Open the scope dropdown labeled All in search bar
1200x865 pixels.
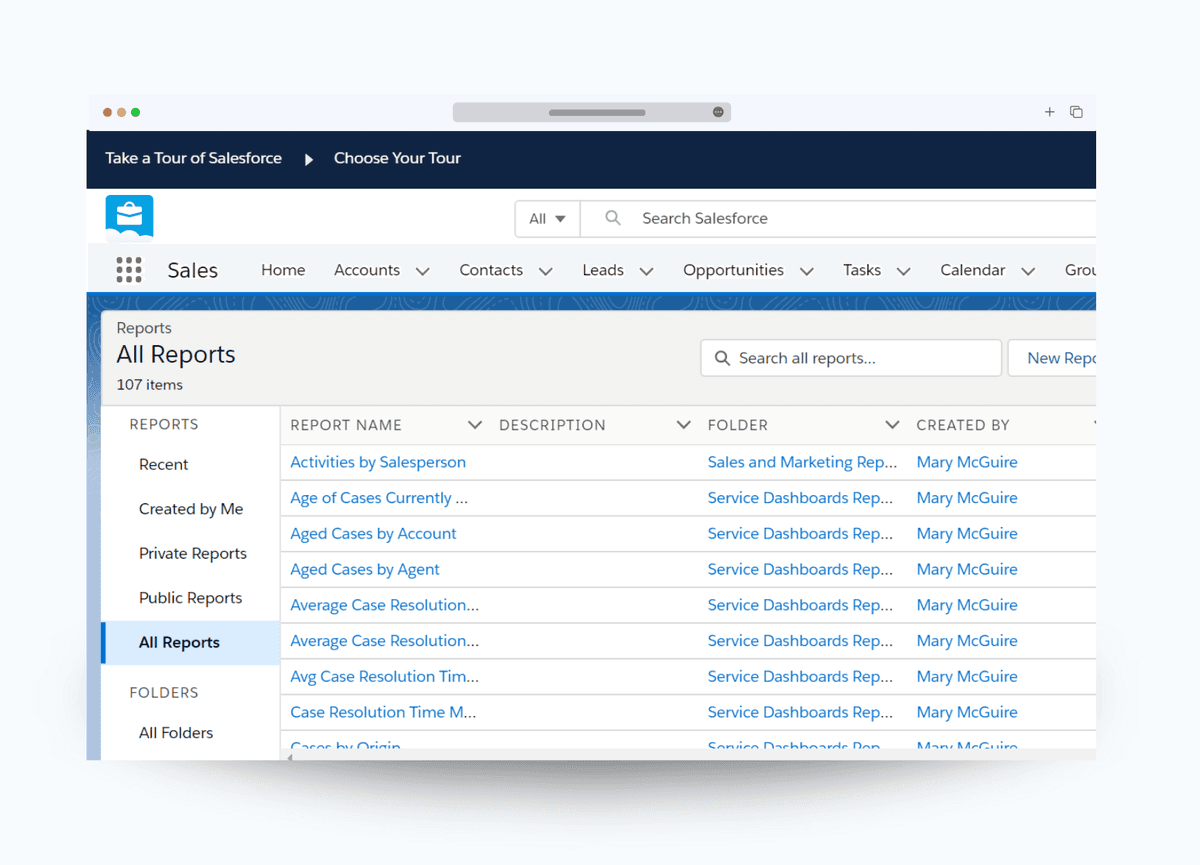click(x=547, y=218)
